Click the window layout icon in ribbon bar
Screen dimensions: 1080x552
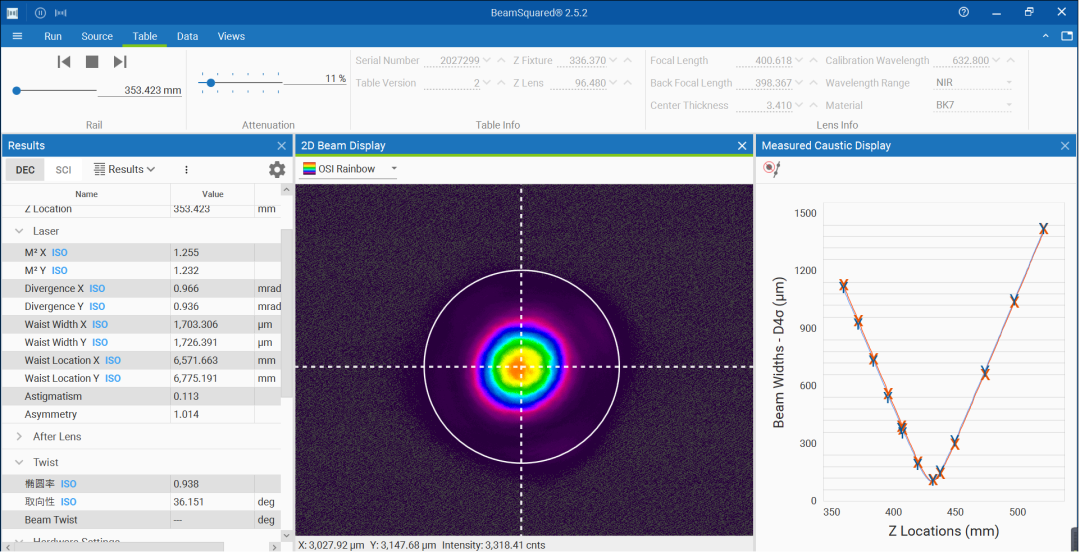pyautogui.click(x=1066, y=36)
